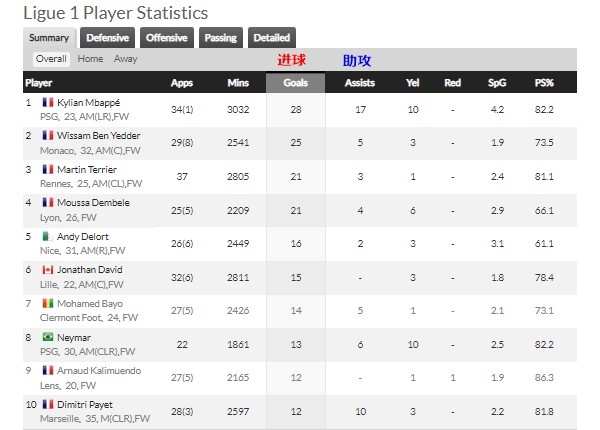Click the French flag beside Kylian Mbappé
Viewport: 600px width, 430px height.
[48, 102]
